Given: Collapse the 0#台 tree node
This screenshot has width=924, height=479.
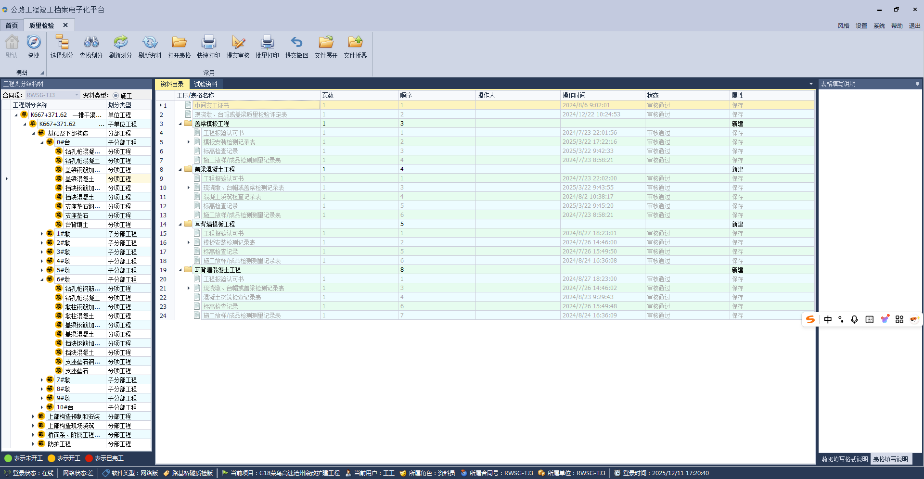Looking at the screenshot, I should tap(42, 142).
